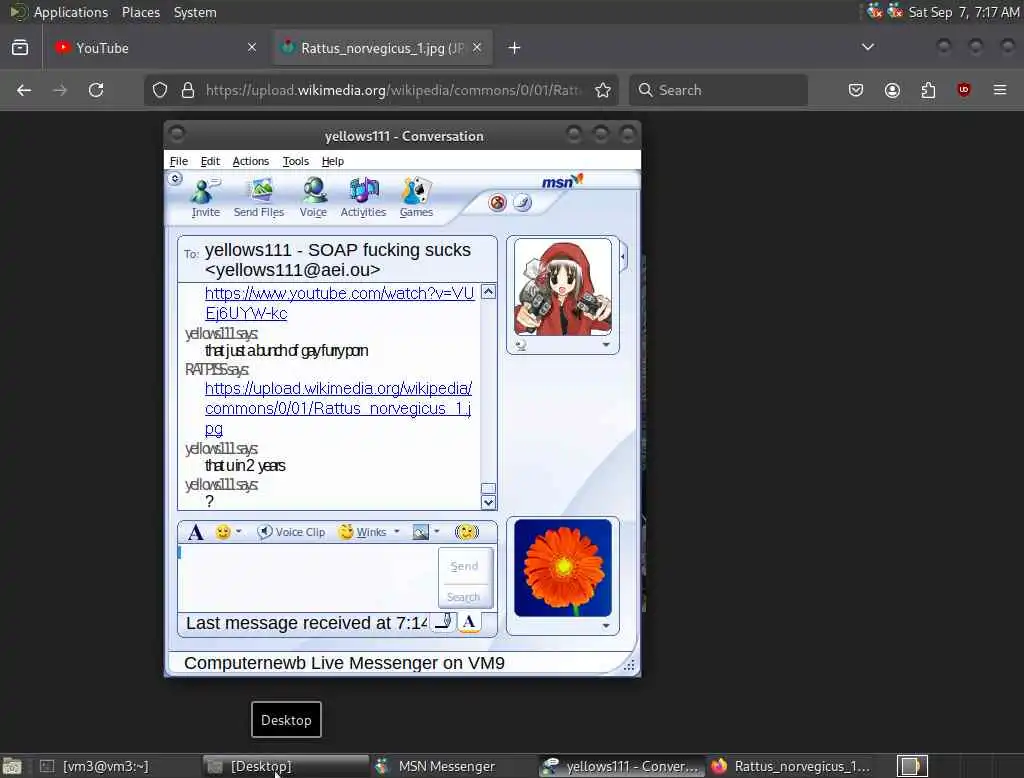Viewport: 1024px width, 778px height.
Task: Click the block contact icon
Action: coord(498,203)
